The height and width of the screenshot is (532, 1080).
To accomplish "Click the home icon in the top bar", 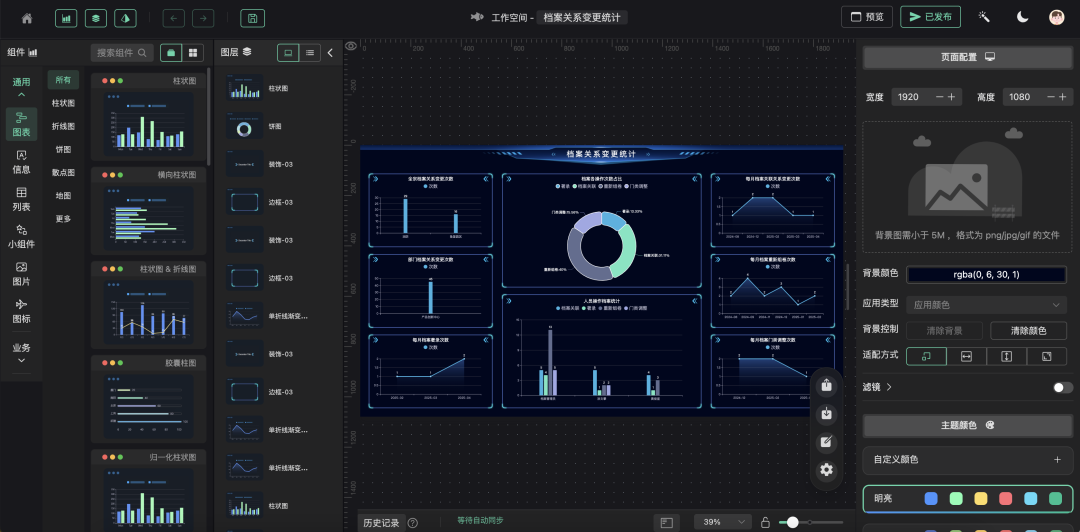I will [27, 18].
